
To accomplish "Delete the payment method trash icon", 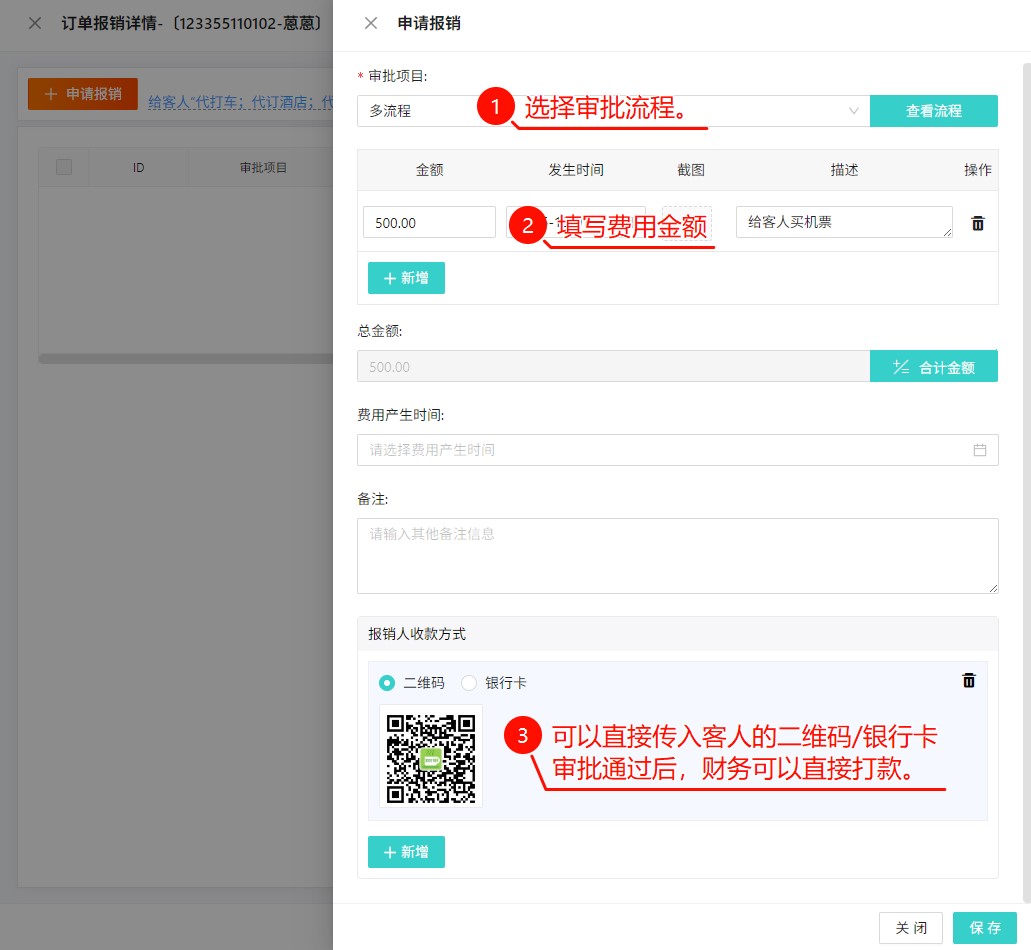I will click(968, 680).
